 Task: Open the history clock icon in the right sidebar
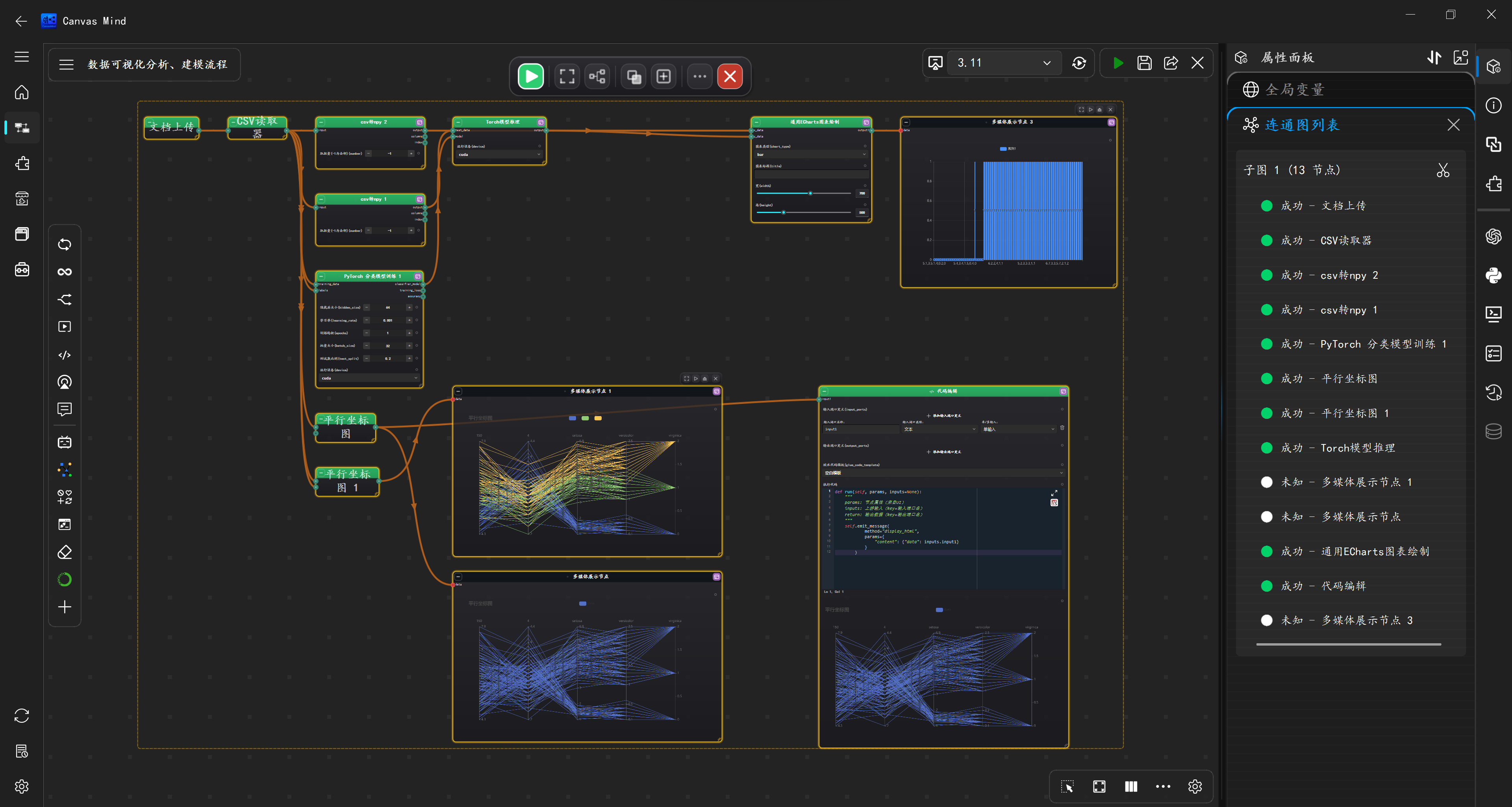pos(1493,392)
